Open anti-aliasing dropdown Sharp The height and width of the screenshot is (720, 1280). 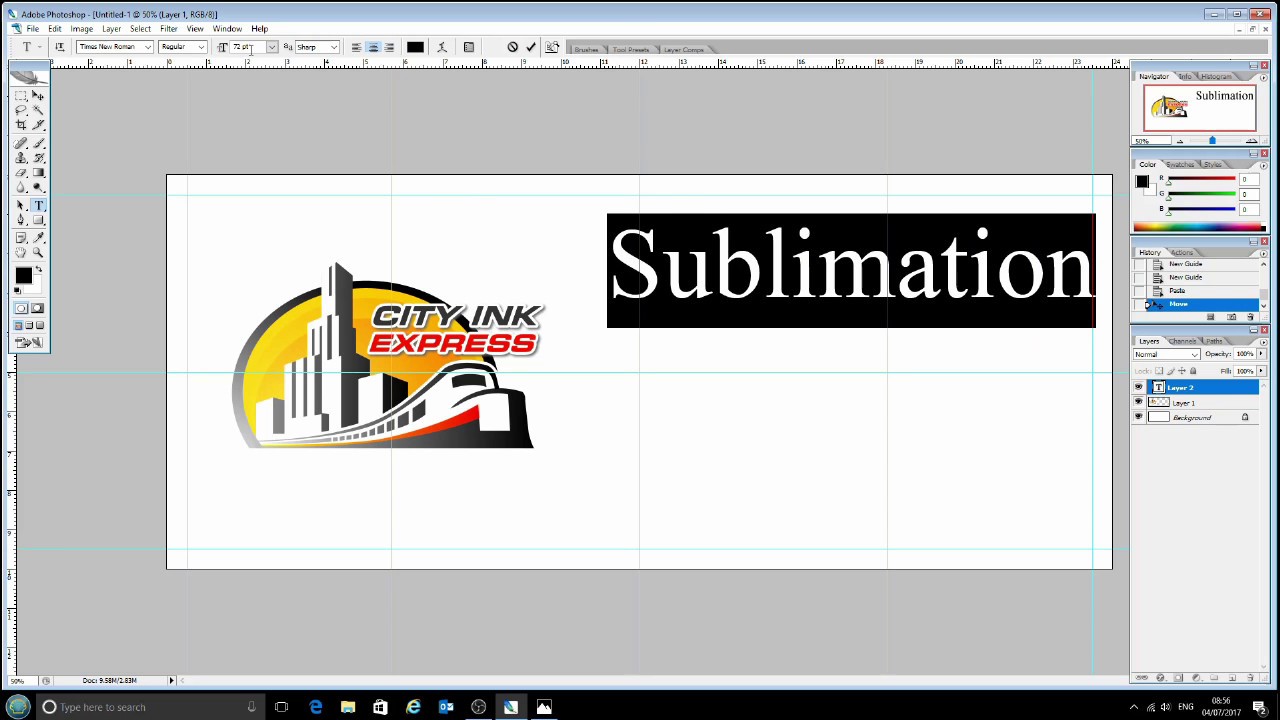tap(317, 47)
